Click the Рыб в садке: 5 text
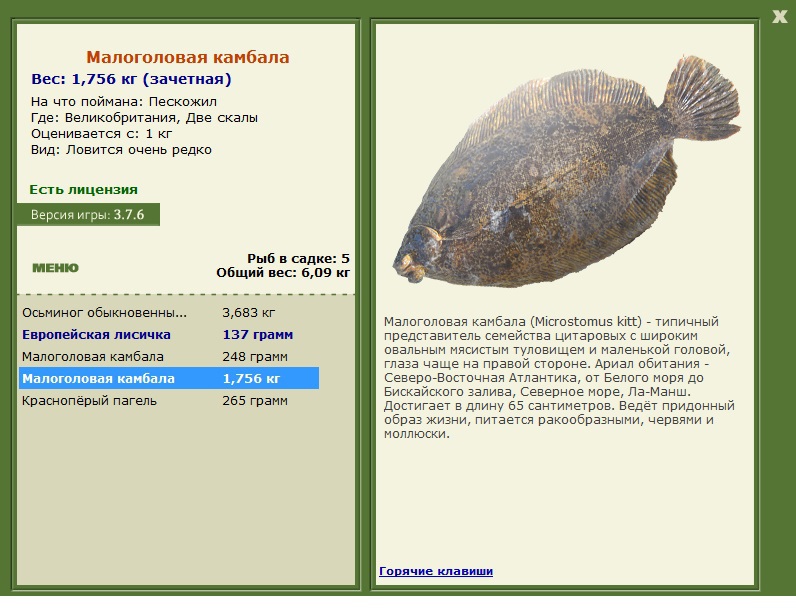 298,258
